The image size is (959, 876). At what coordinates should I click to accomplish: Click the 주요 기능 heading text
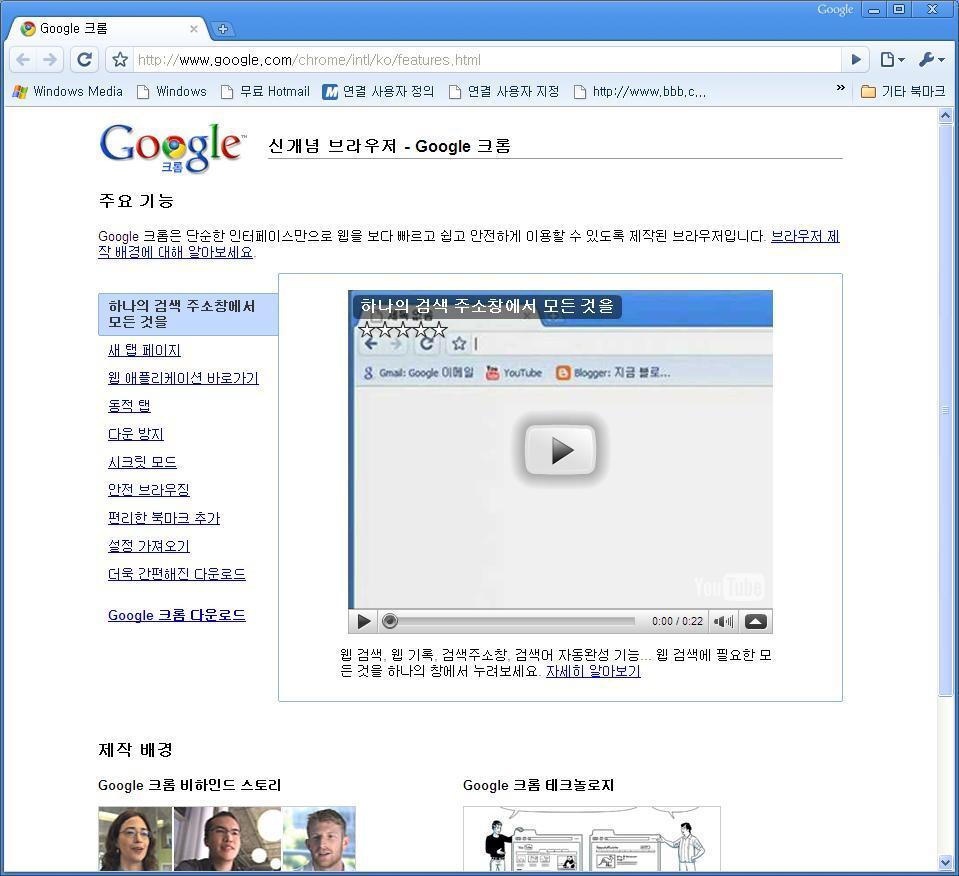pos(136,201)
